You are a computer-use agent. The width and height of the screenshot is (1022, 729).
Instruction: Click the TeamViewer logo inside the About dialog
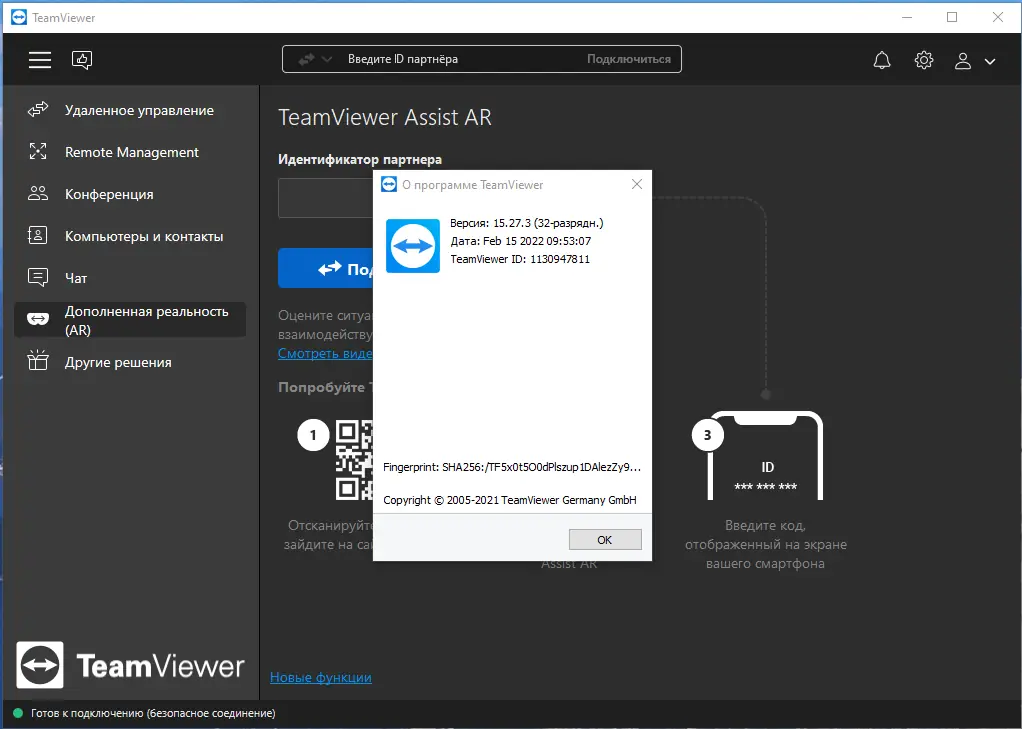[412, 245]
